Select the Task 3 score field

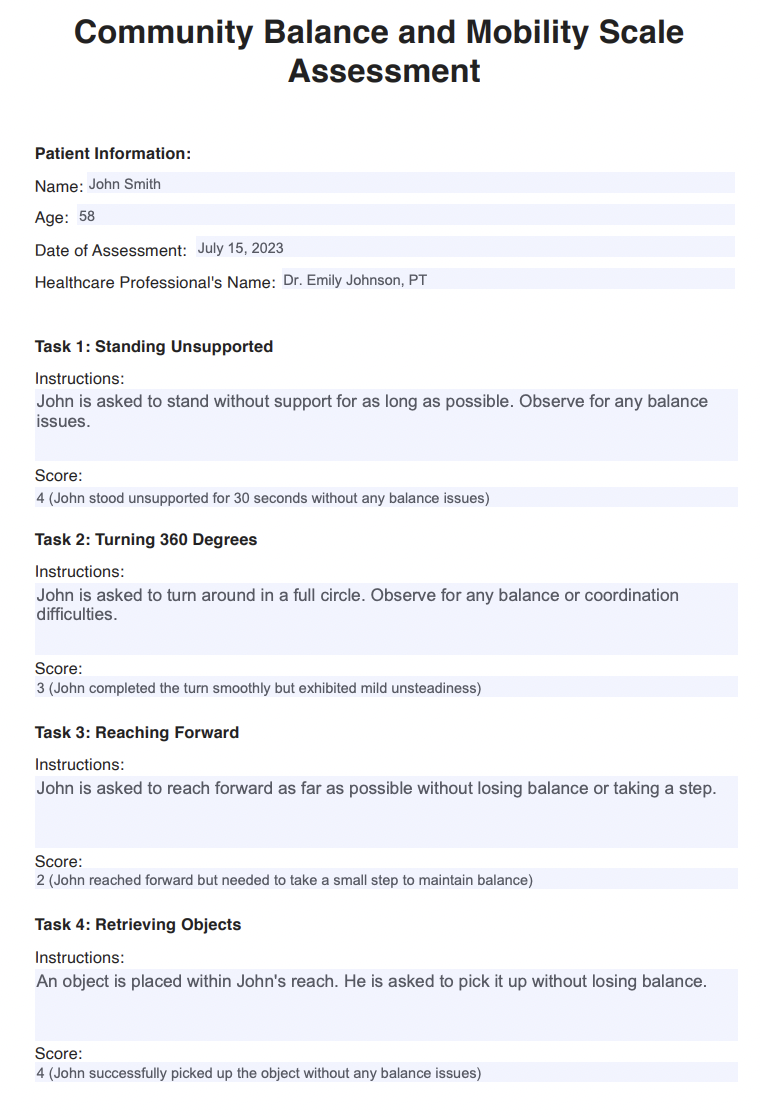(x=386, y=880)
